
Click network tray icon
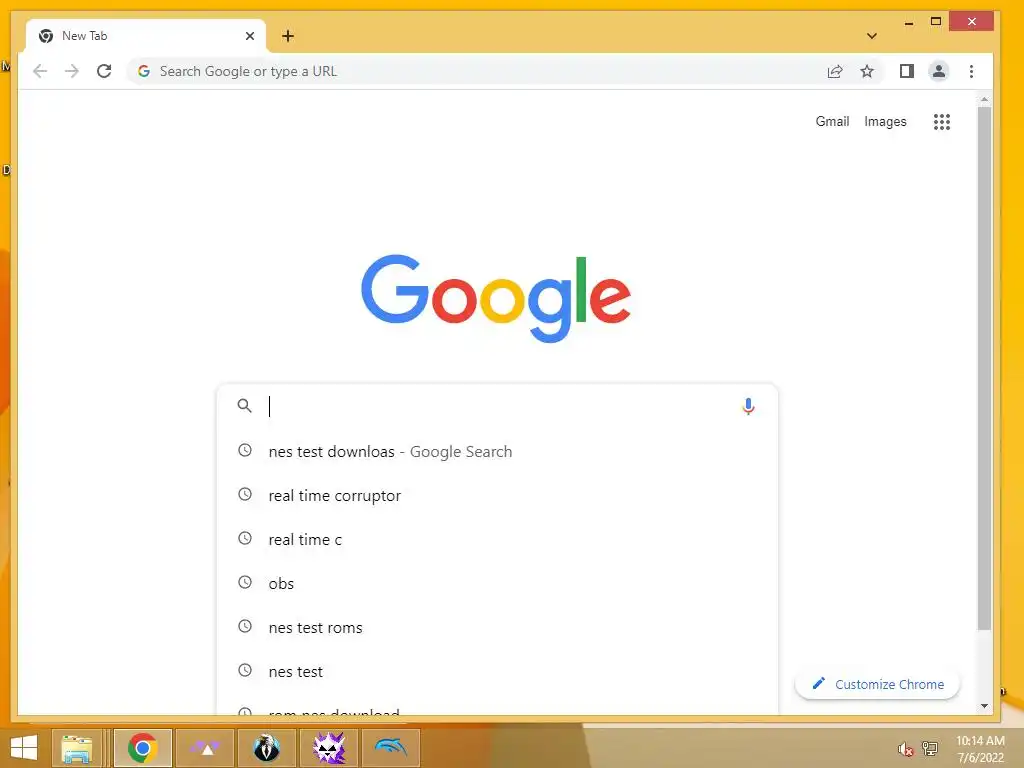point(929,749)
